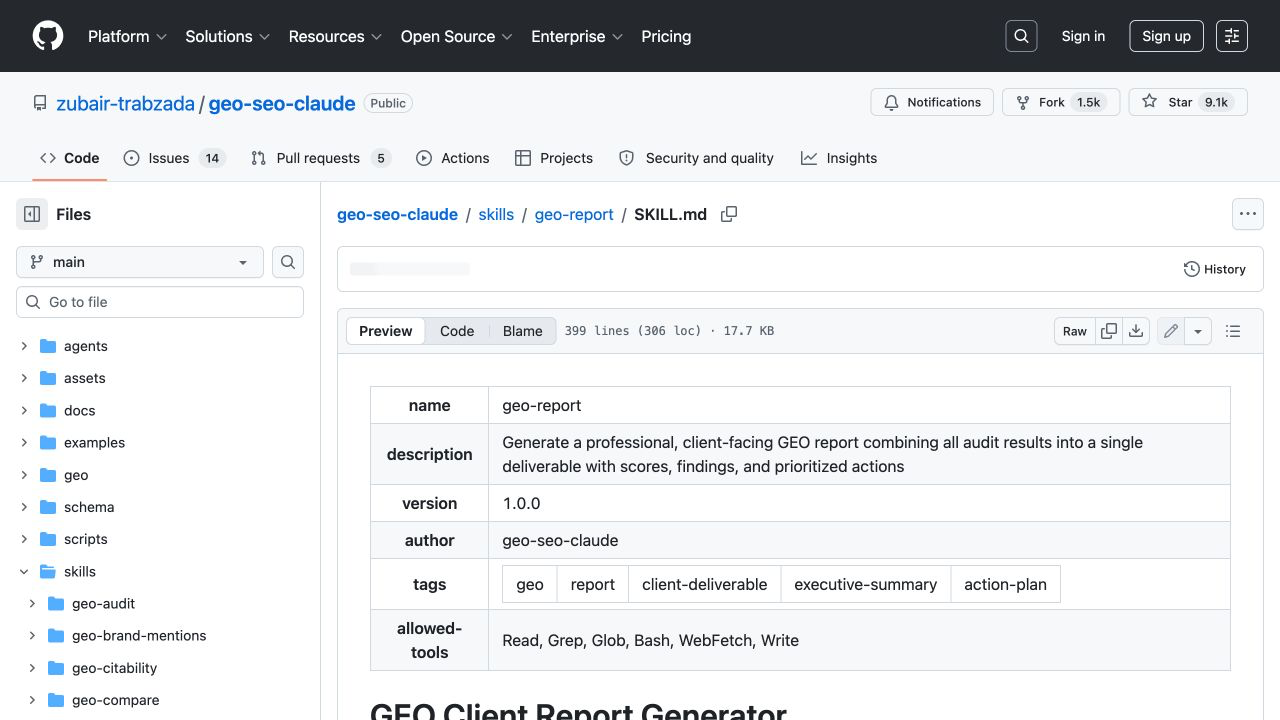This screenshot has height=720, width=1280.
Task: Click the History link
Action: pyautogui.click(x=1215, y=269)
